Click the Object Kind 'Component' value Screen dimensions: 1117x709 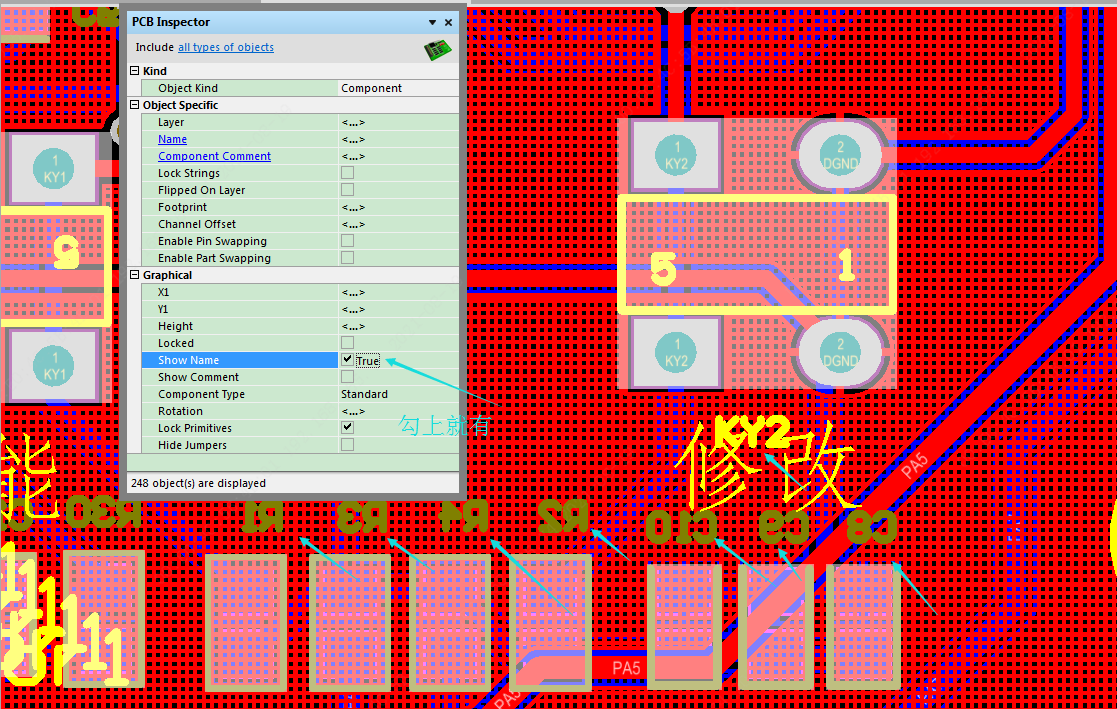point(398,88)
